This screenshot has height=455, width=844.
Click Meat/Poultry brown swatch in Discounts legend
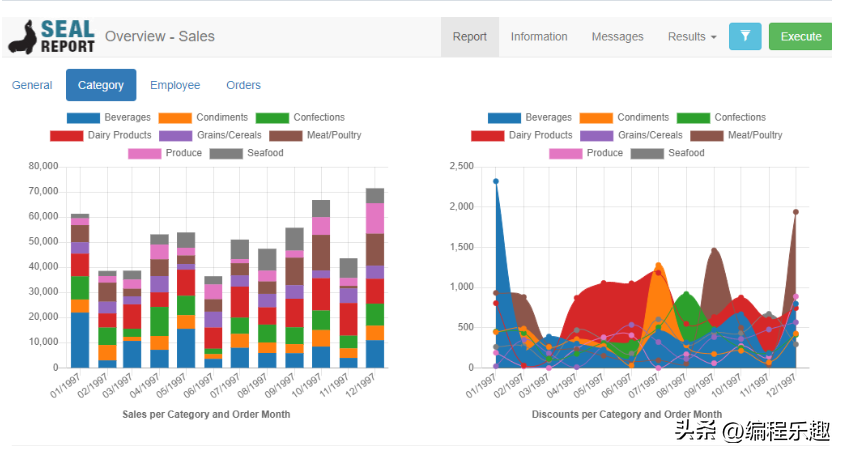pos(707,136)
